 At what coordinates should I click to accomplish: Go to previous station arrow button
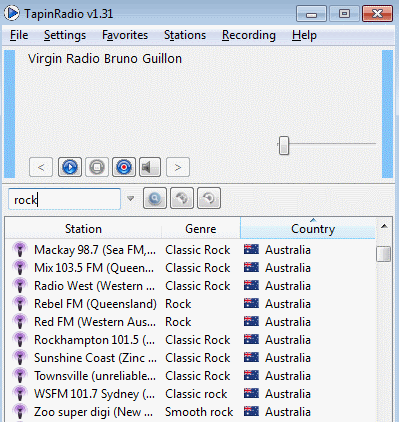(x=41, y=167)
